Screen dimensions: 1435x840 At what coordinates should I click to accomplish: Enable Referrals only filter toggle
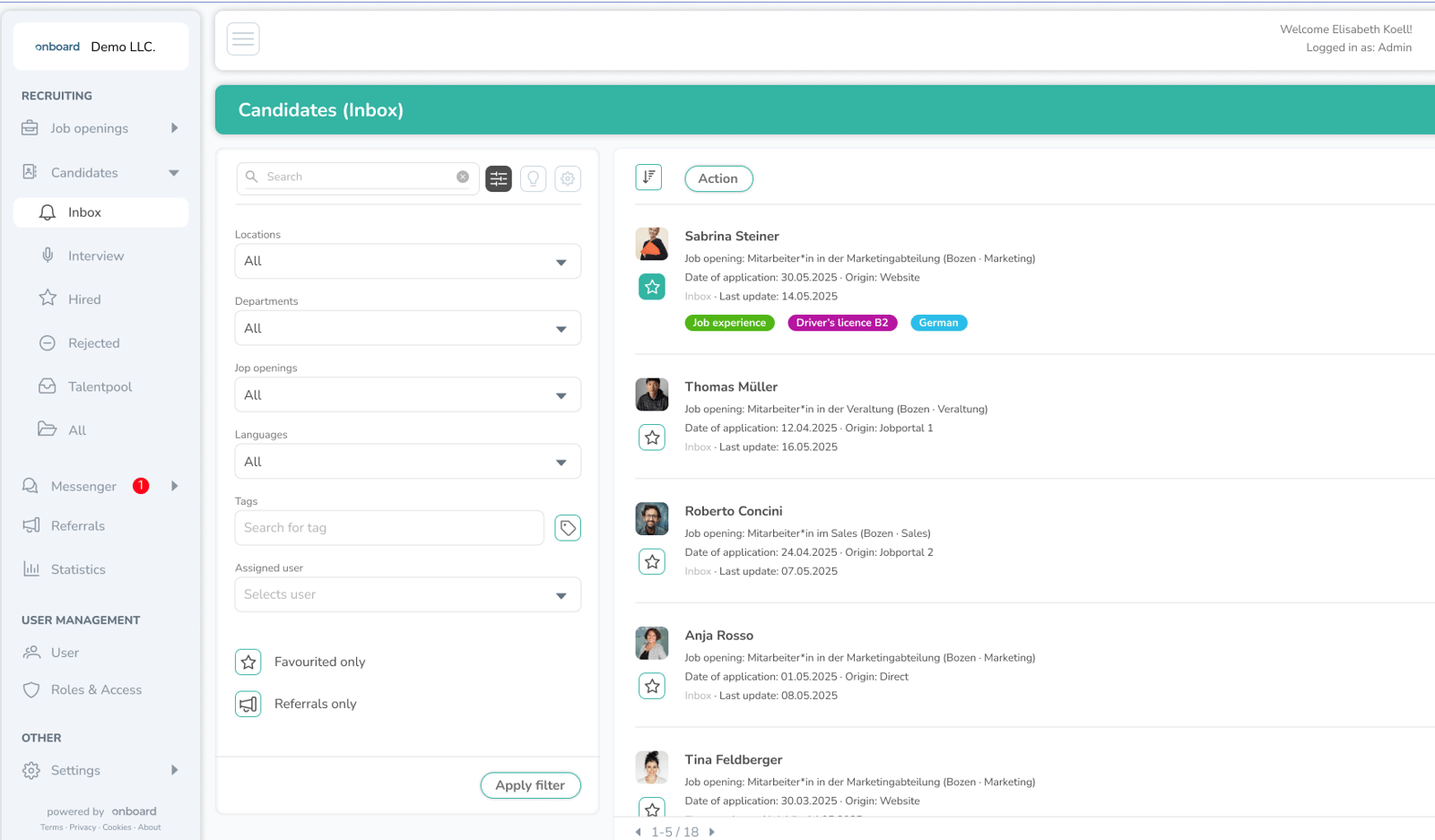248,704
